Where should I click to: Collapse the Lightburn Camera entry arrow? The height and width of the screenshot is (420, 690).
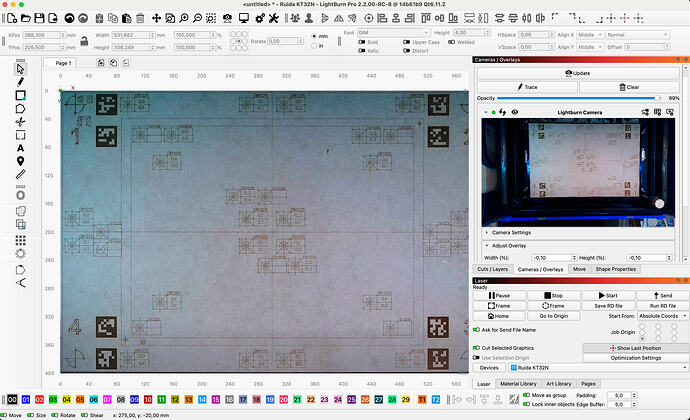(x=486, y=112)
